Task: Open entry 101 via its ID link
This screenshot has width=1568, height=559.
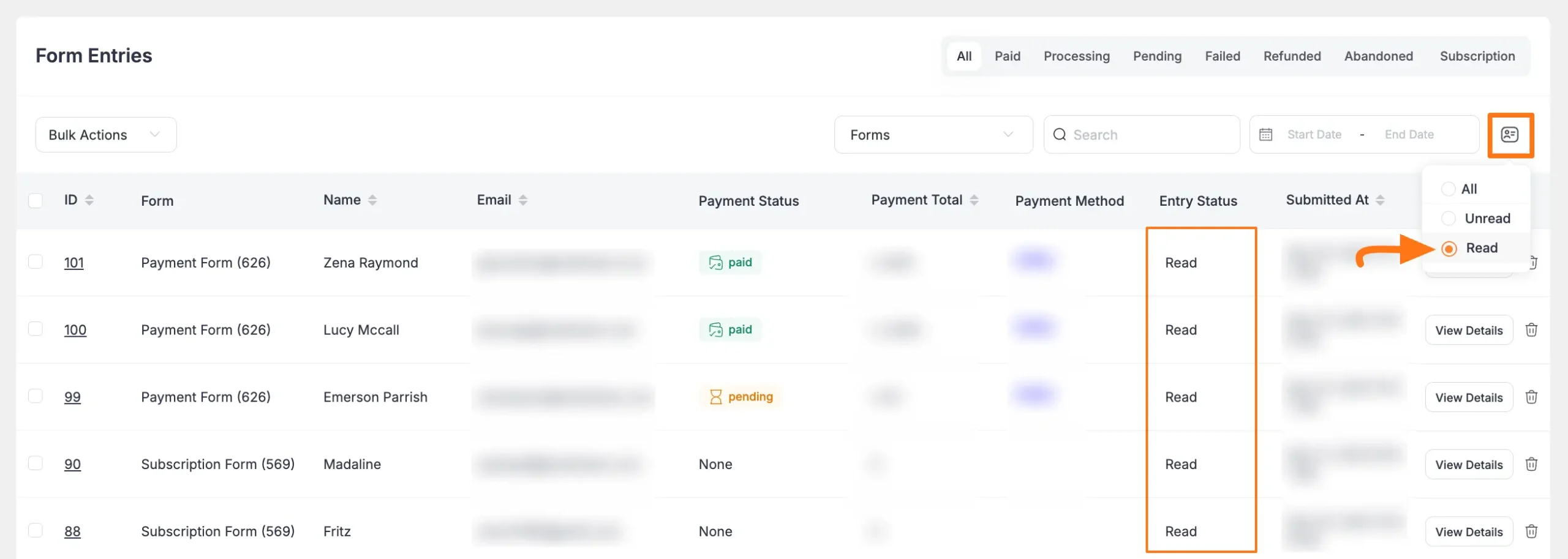Action: (73, 262)
